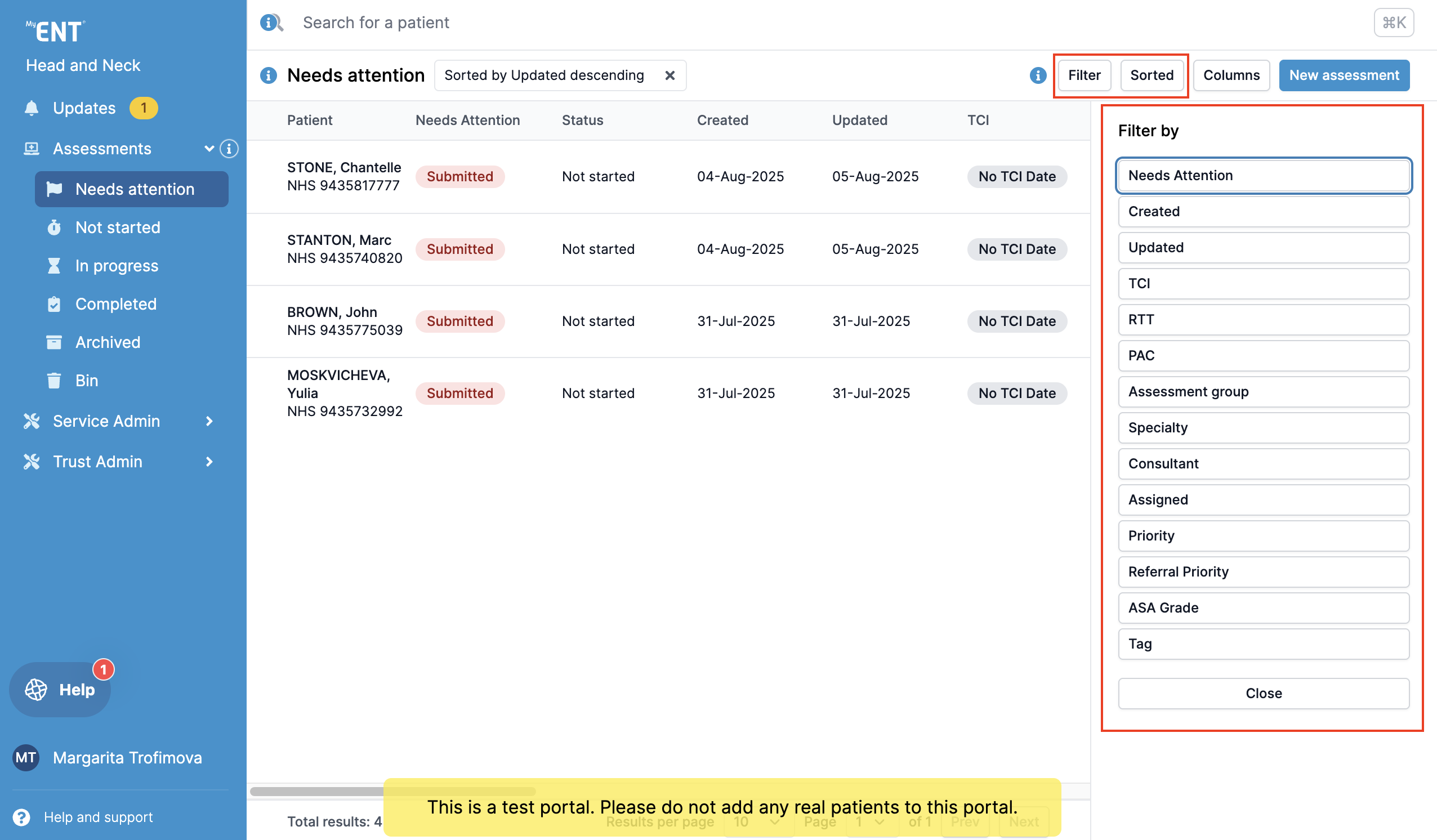Click the horizontal table scrollbar
1437x840 pixels.
[x=317, y=791]
